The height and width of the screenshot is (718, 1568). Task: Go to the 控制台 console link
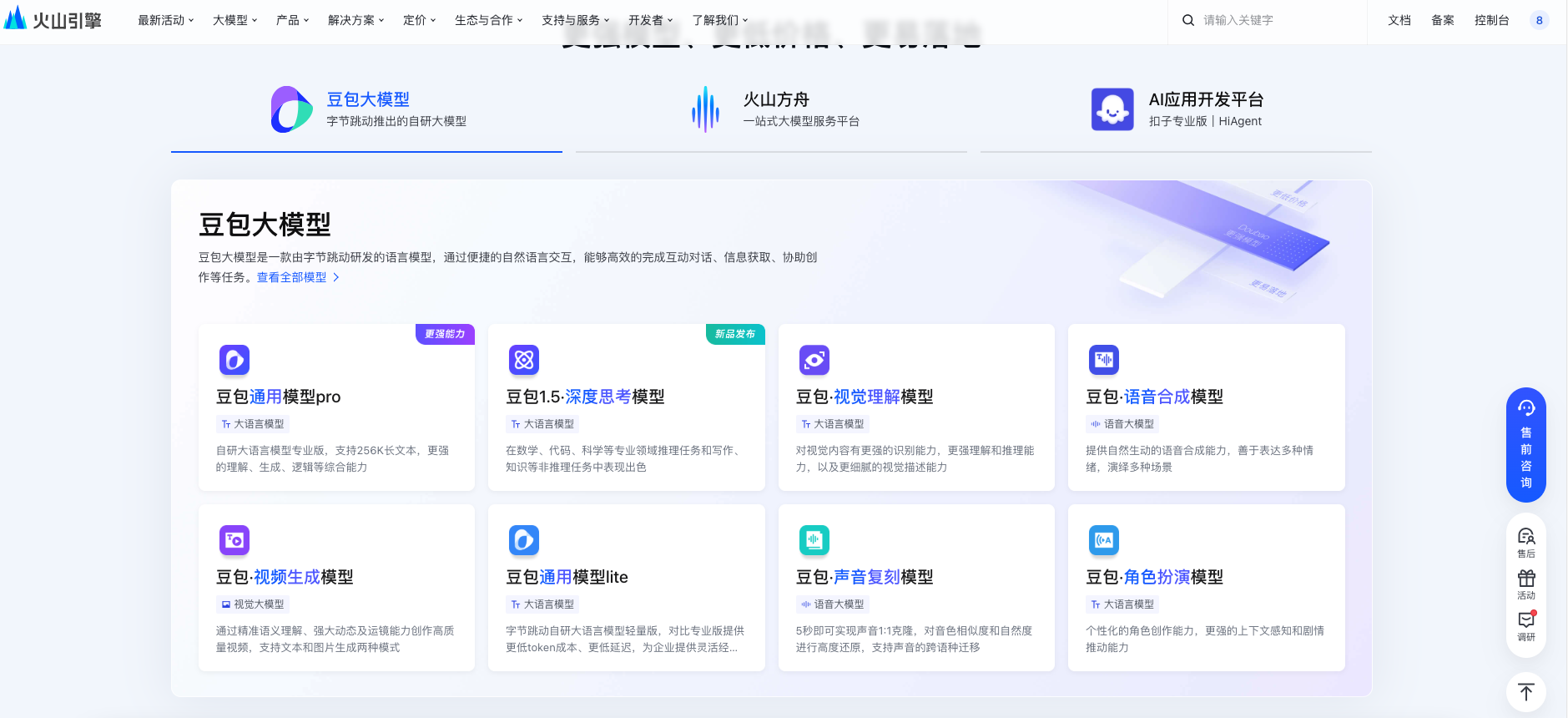(x=1491, y=20)
